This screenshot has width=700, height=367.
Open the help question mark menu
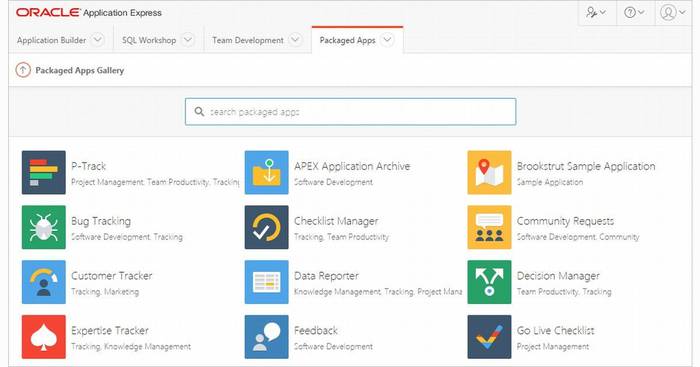634,13
